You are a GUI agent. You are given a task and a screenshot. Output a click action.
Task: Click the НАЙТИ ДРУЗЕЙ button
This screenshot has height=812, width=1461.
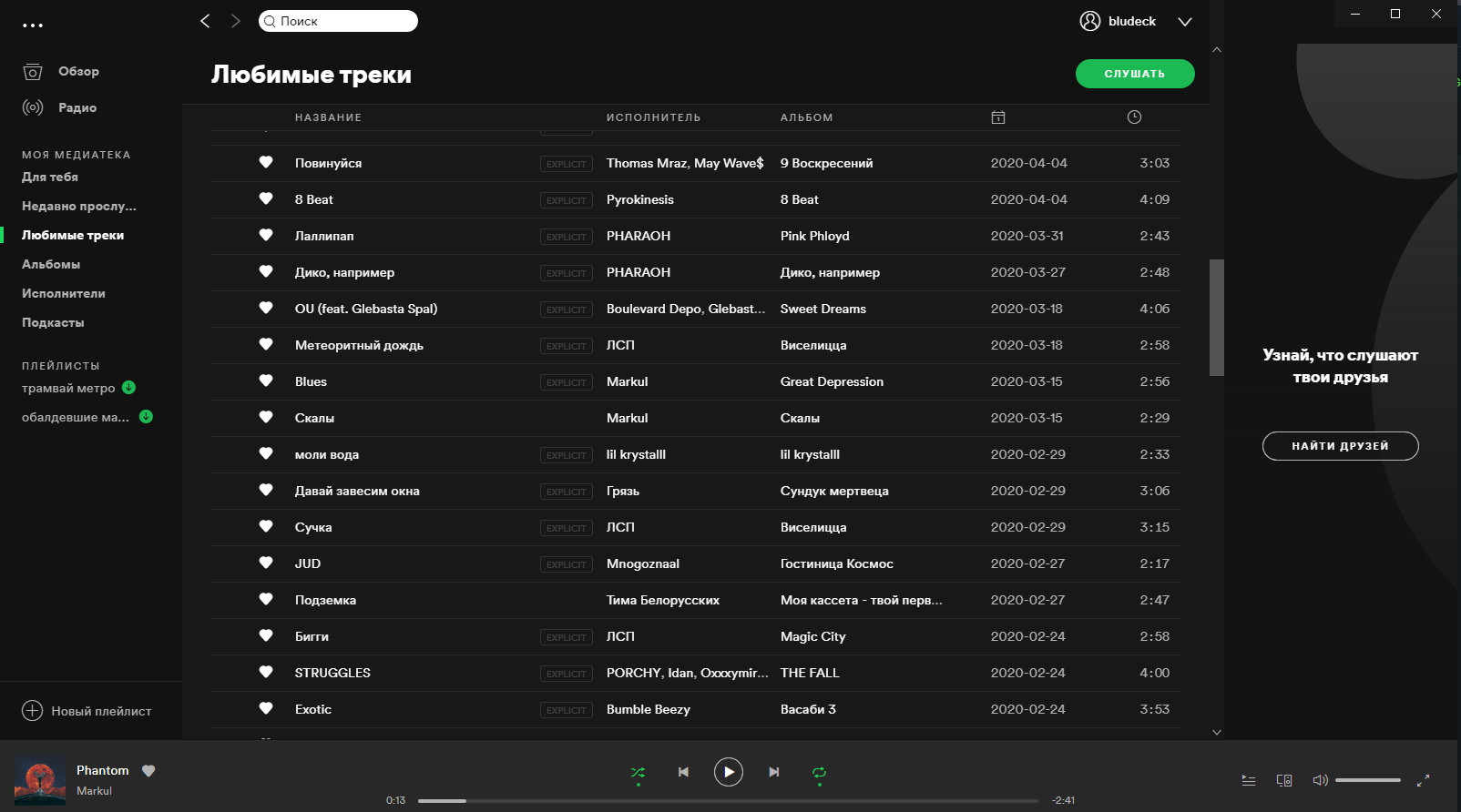(1340, 446)
